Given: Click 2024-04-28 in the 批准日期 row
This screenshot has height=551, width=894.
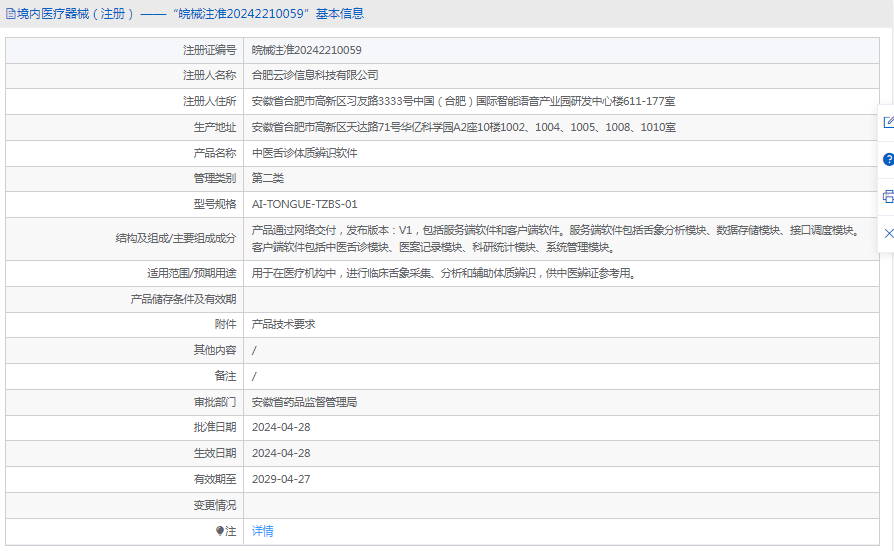Looking at the screenshot, I should pos(281,427).
